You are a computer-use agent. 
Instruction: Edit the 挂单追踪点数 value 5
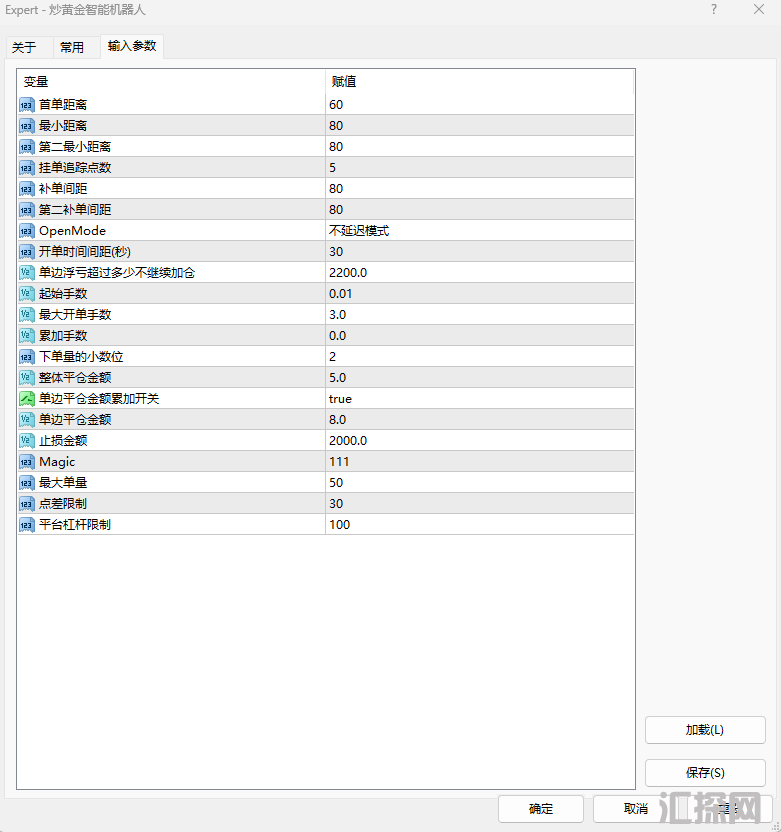(480, 168)
